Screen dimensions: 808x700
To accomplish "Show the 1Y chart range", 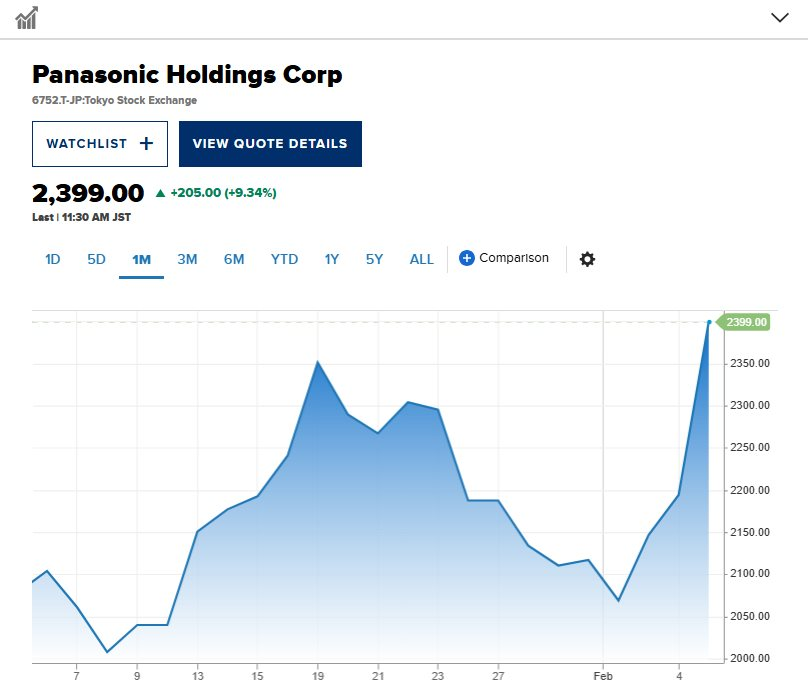I will 332,259.
